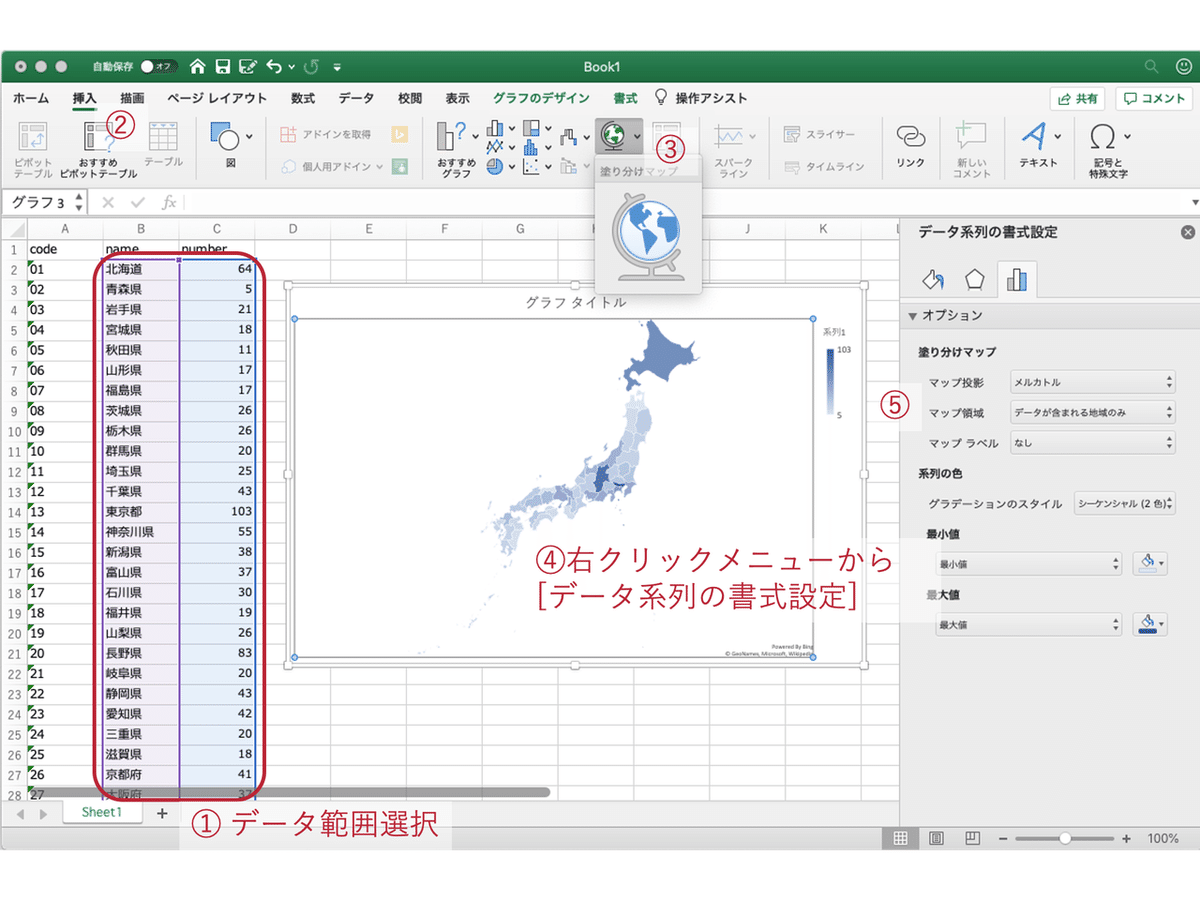Click the 図 shapes icon

(x=223, y=137)
